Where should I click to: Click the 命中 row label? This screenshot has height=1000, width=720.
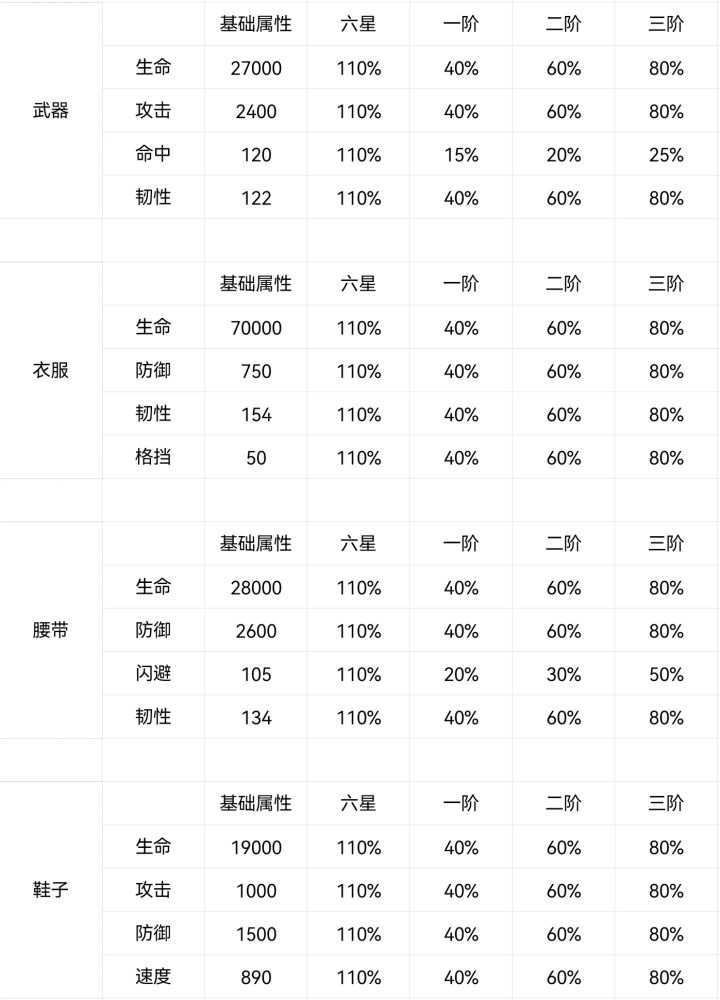click(154, 154)
